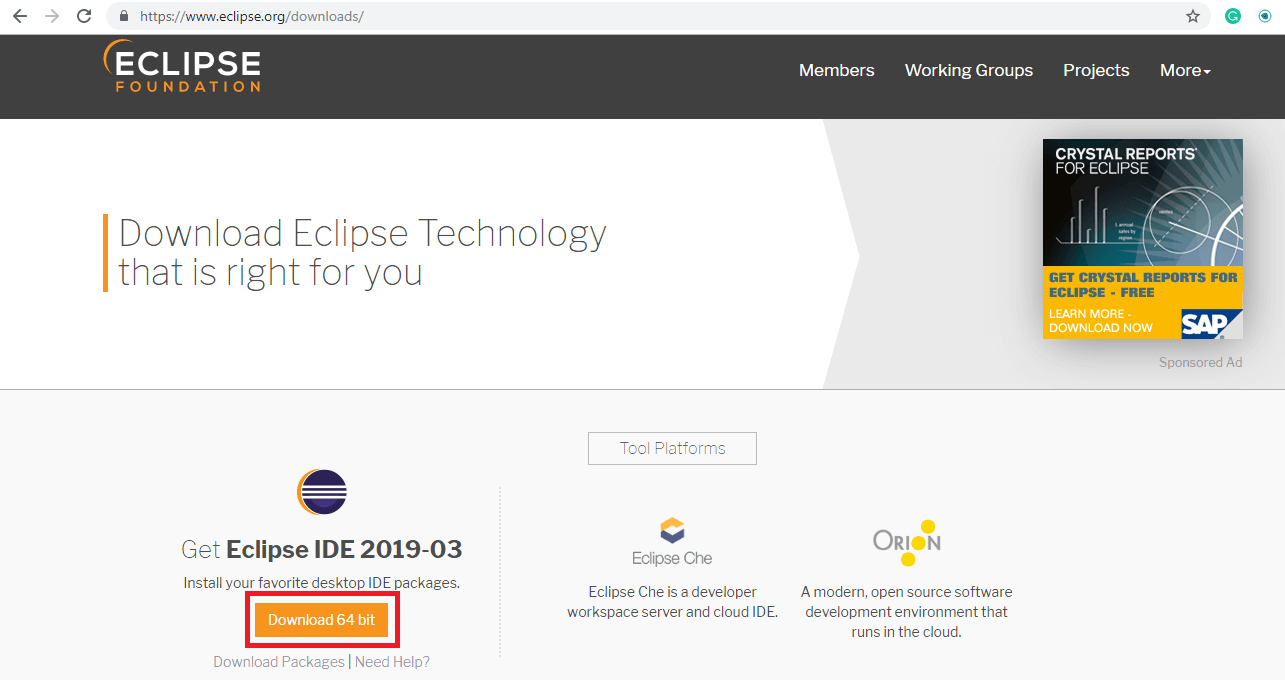Open the Orion logo
This screenshot has width=1285, height=680.
click(907, 543)
